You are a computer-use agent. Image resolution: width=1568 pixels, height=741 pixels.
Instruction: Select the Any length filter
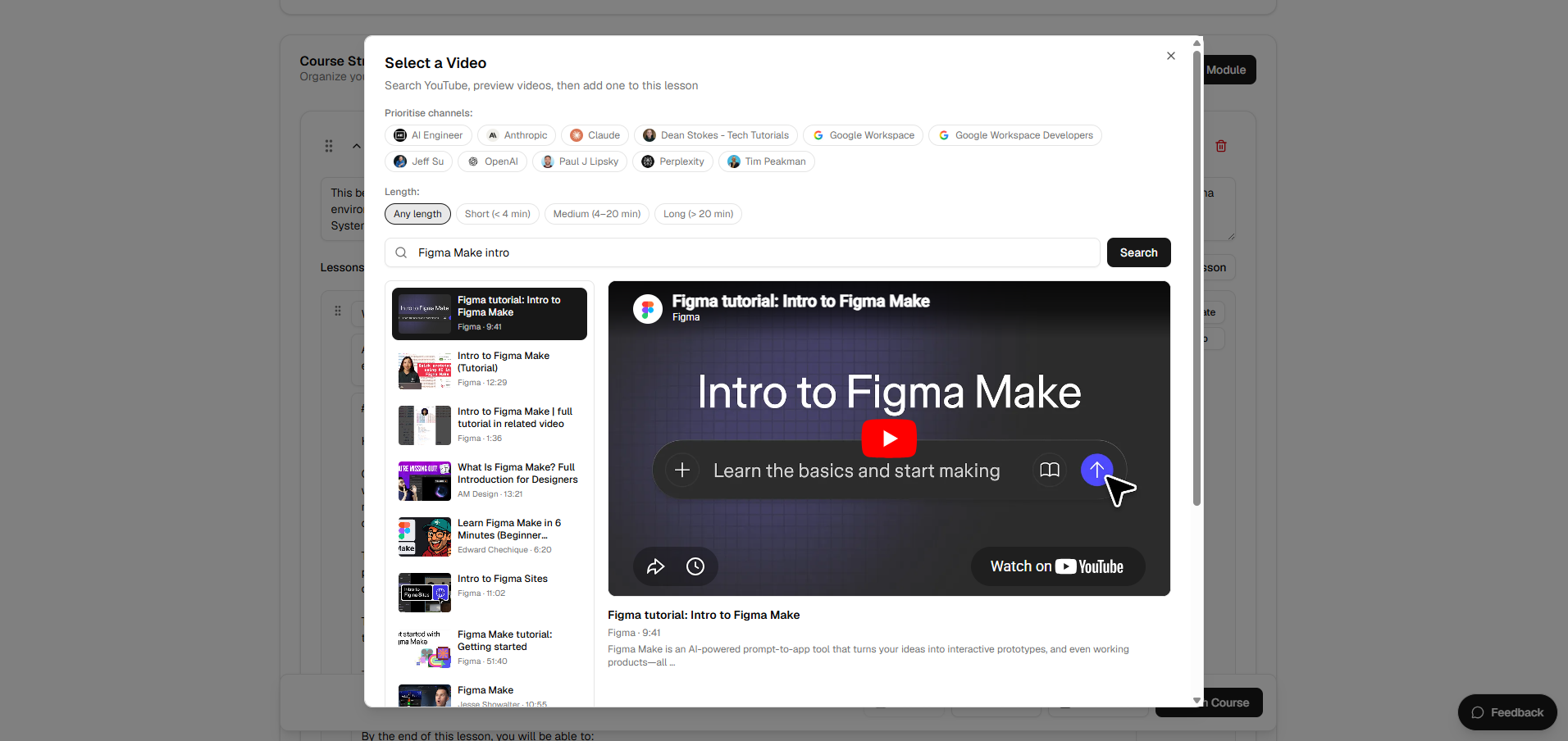(417, 214)
